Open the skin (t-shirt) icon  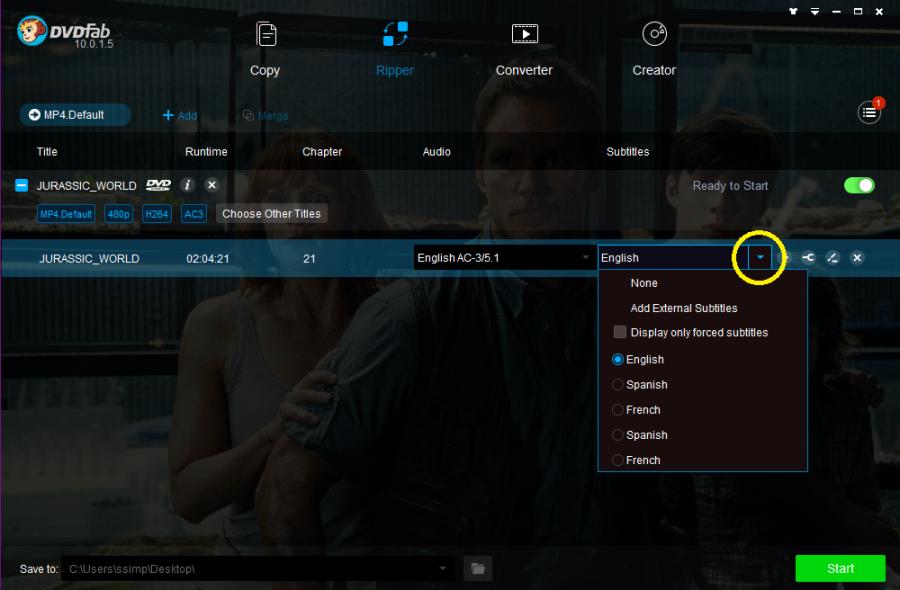tap(793, 11)
